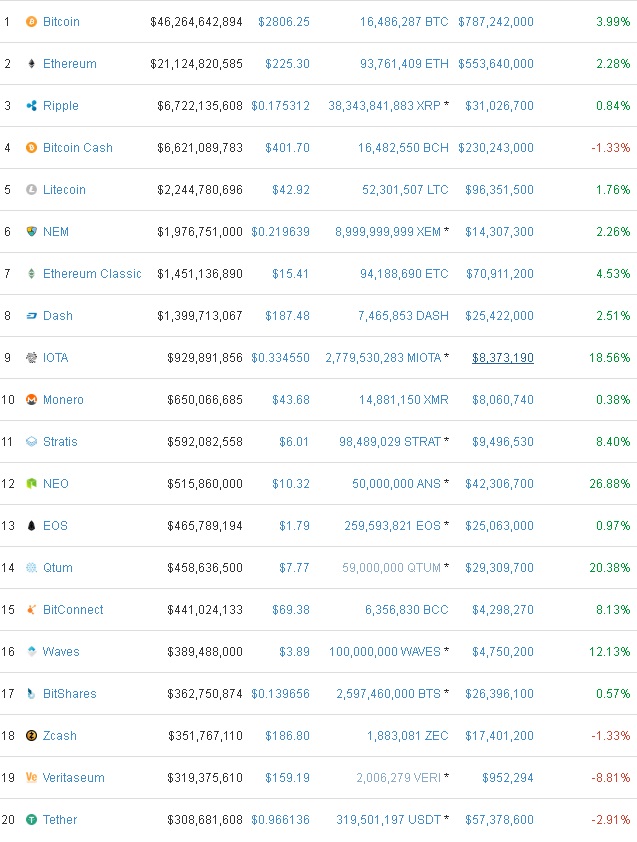
Task: Click IOTA volume $8,373,190 link
Action: click(503, 358)
